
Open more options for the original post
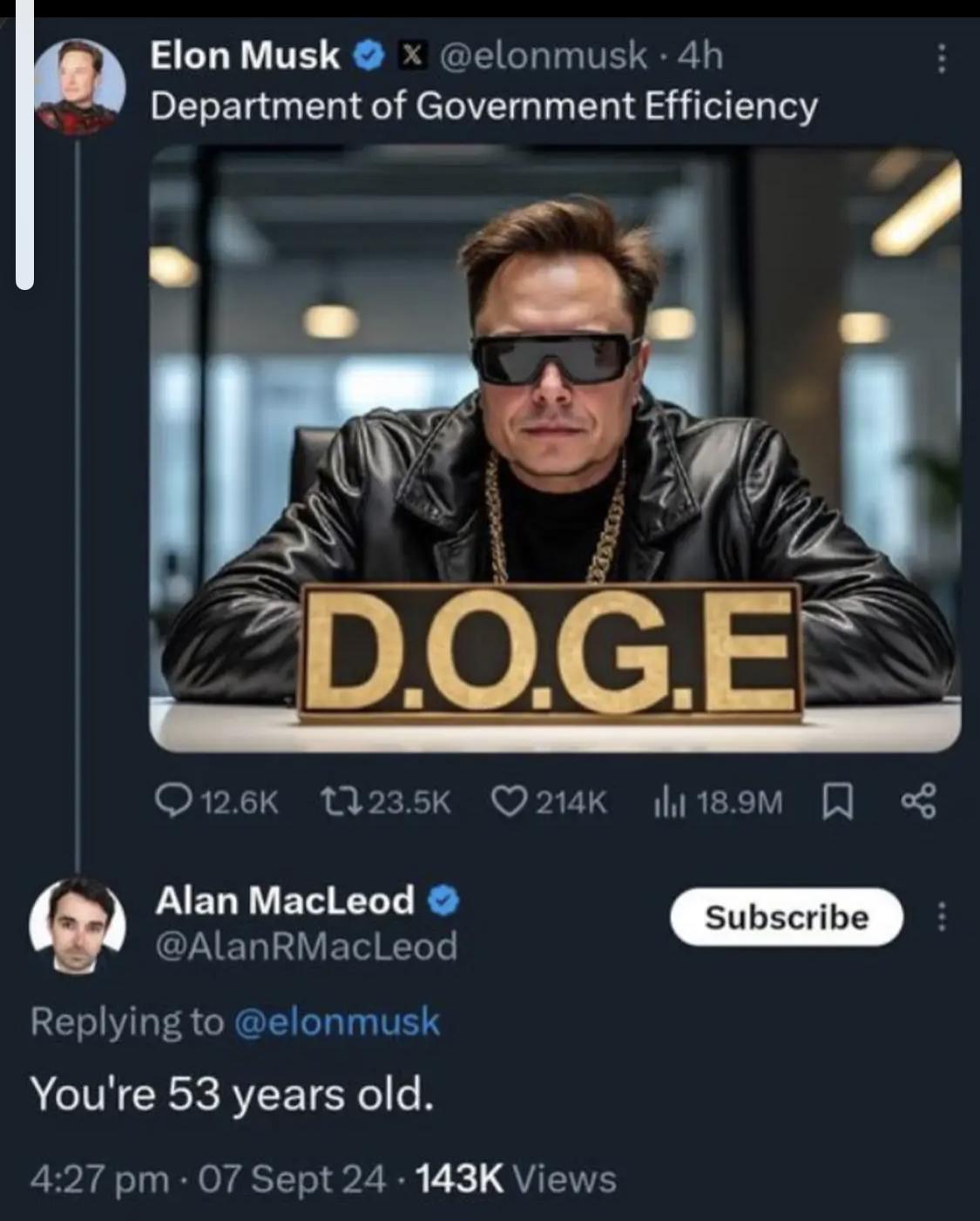(x=941, y=59)
